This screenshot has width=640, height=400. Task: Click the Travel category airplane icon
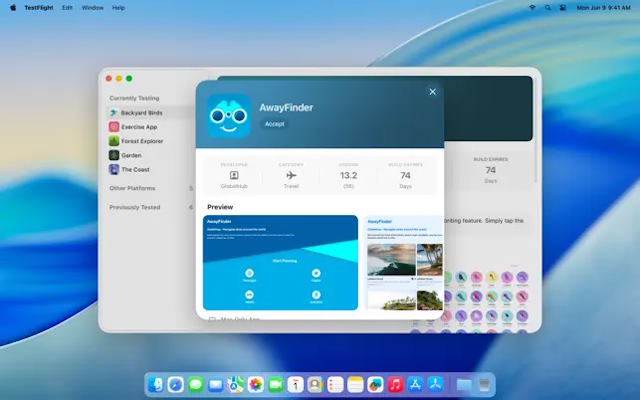click(290, 175)
